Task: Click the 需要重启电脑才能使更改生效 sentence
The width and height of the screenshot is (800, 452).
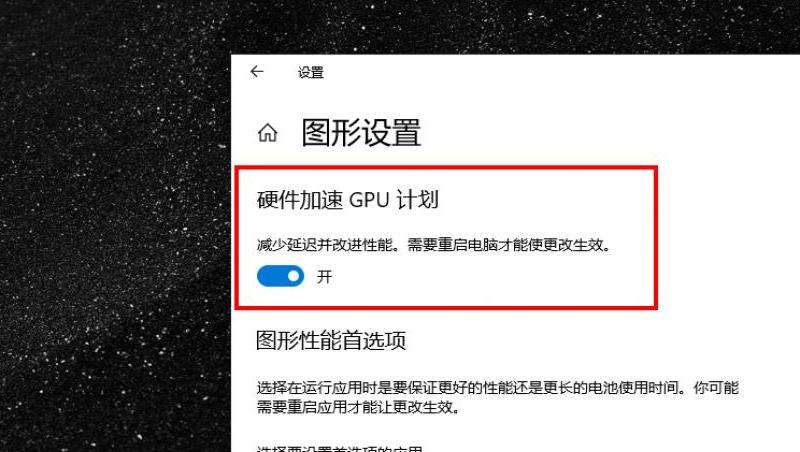Action: (509, 245)
